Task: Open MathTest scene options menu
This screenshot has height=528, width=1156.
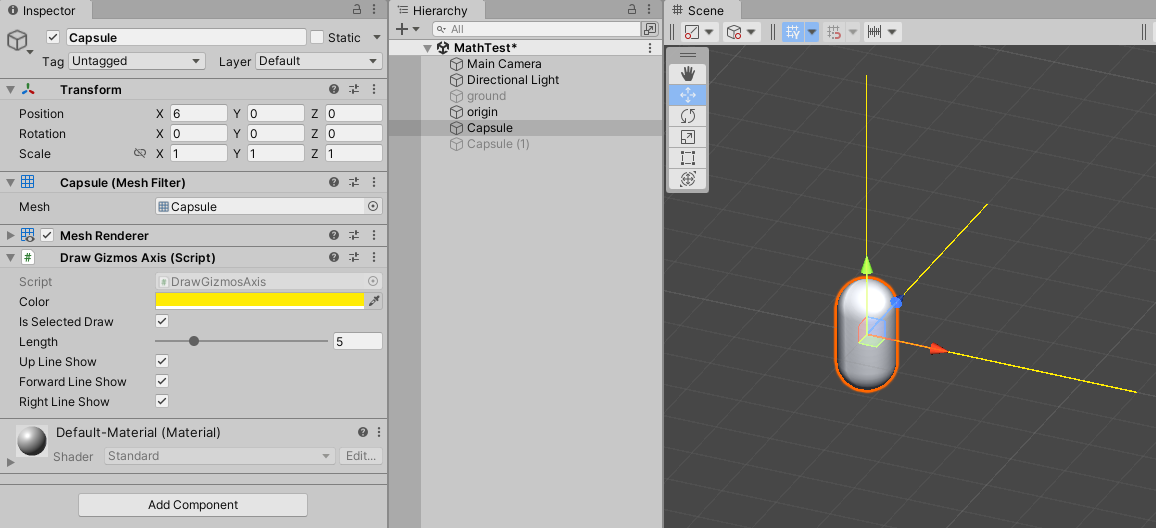Action: [650, 48]
